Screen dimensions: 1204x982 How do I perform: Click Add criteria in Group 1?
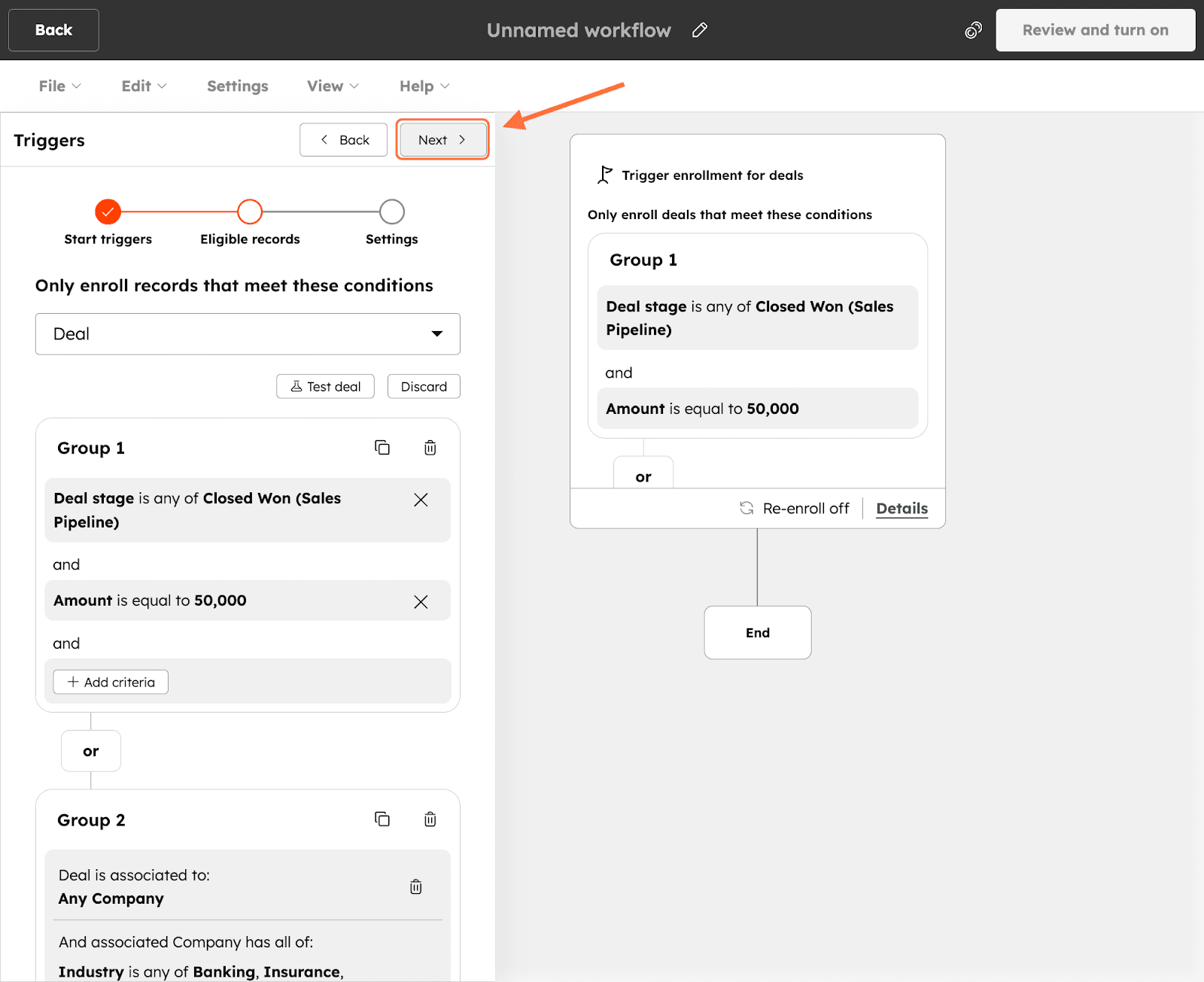click(x=111, y=682)
